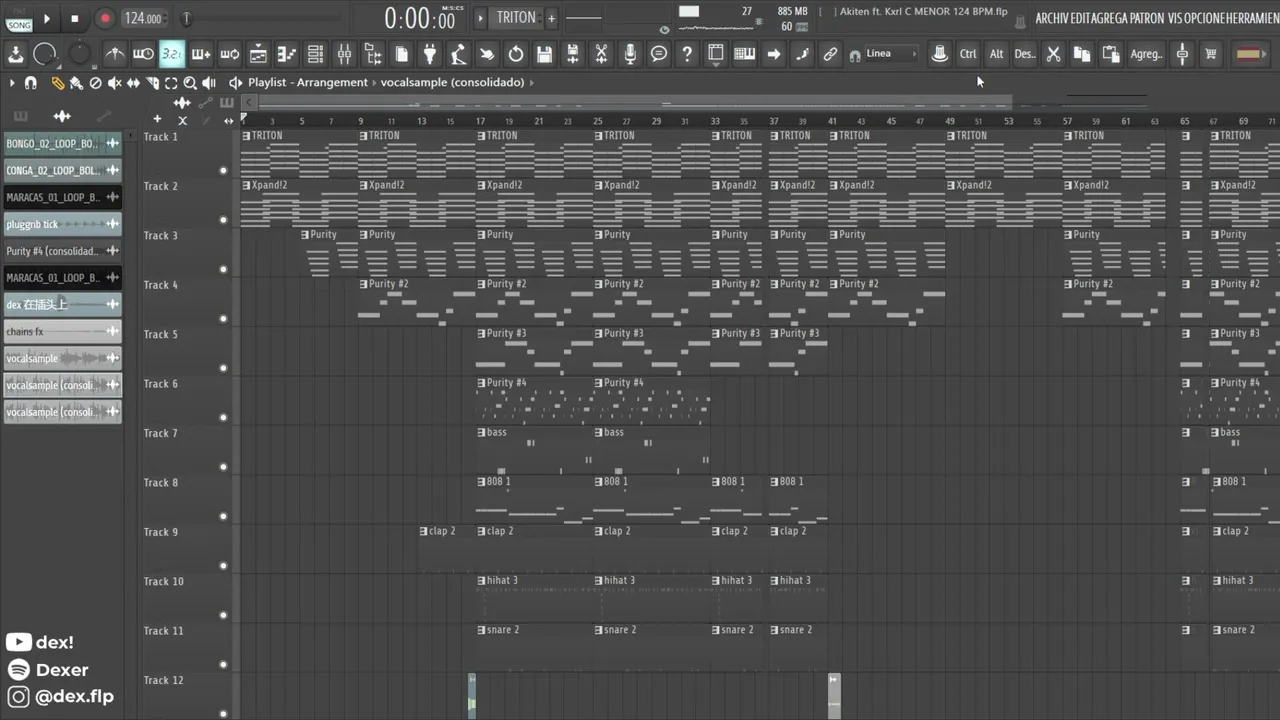Screen dimensions: 1280x720
Task: Select the slip tool
Action: 133,83
